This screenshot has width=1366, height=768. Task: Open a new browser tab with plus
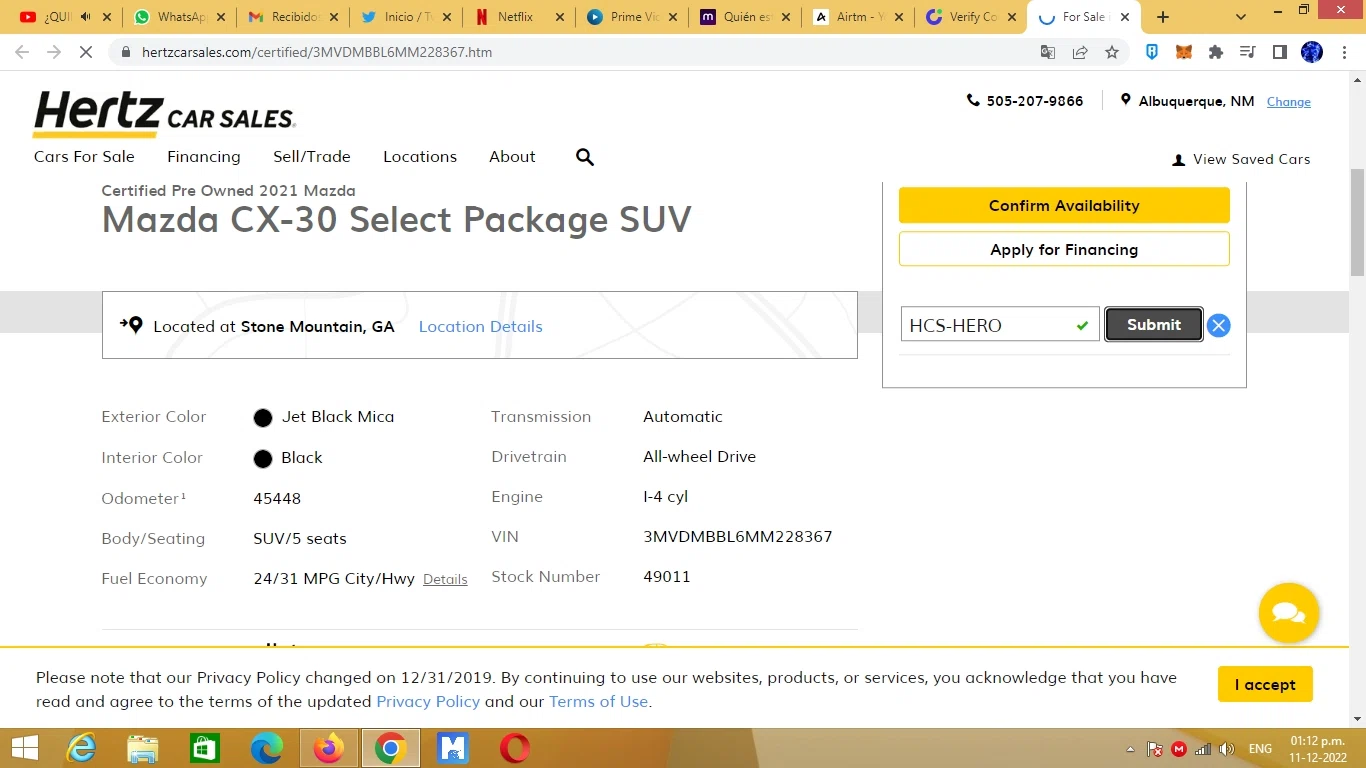tap(1162, 17)
